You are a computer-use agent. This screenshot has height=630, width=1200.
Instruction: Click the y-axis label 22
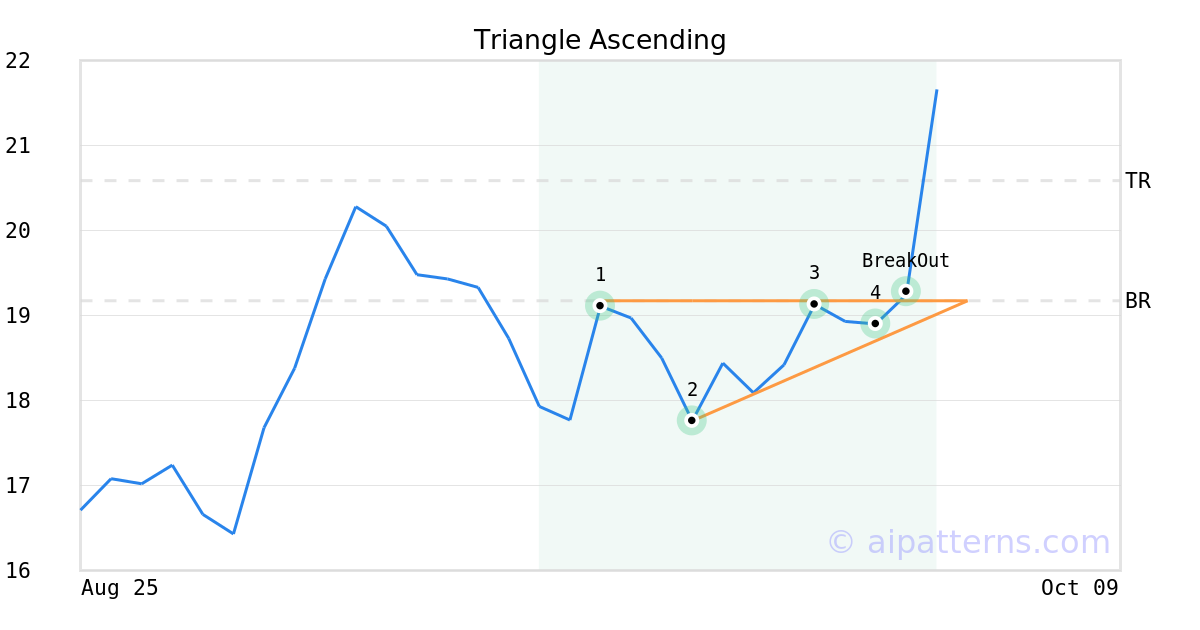coord(18,61)
